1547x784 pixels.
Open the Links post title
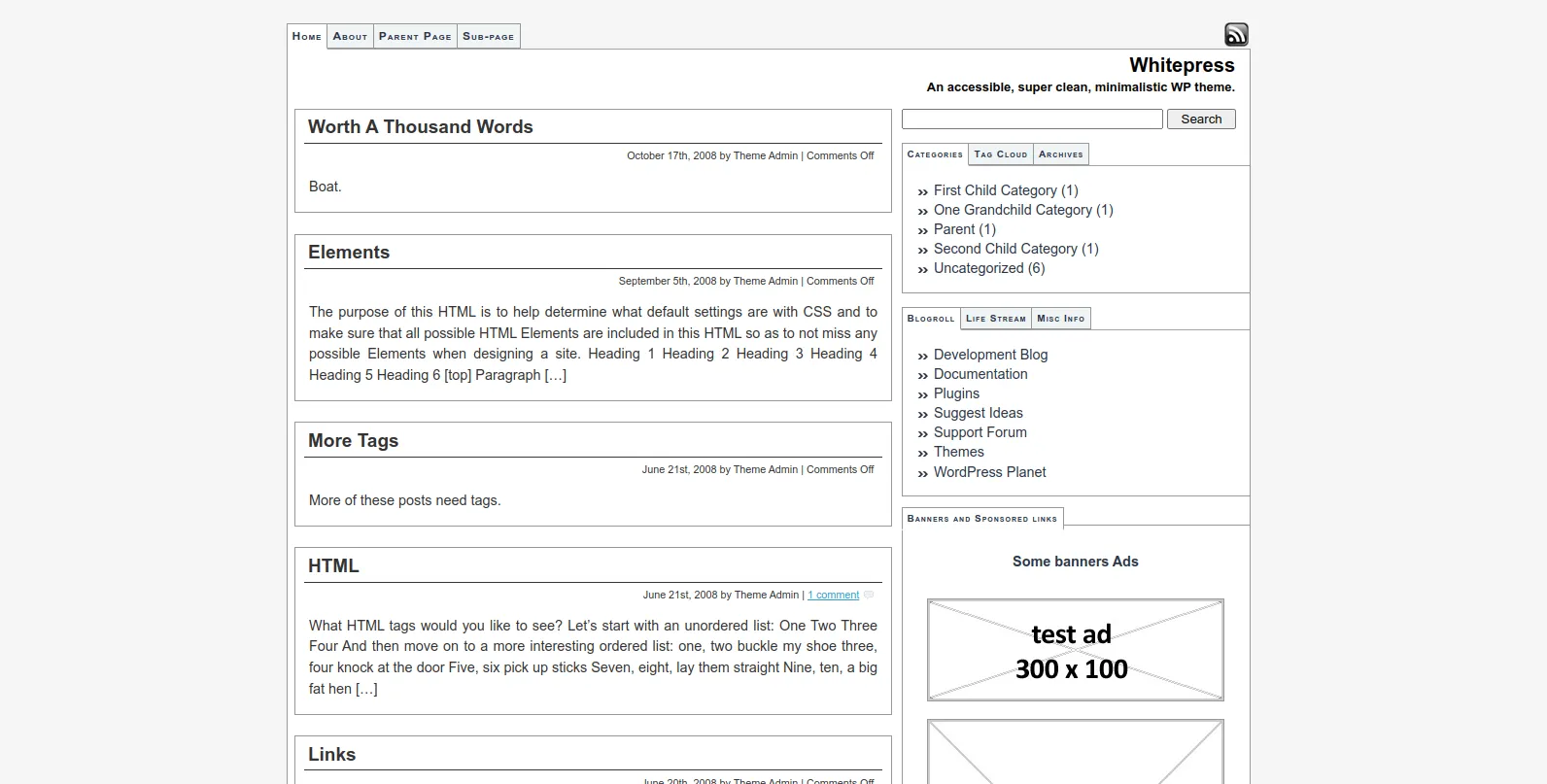tap(332, 754)
